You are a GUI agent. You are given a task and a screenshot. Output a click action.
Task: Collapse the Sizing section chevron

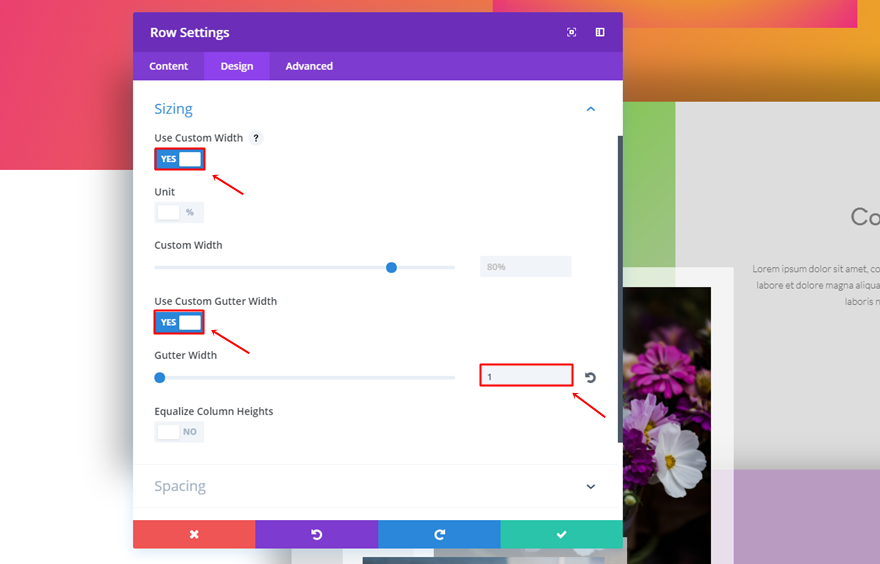pyautogui.click(x=590, y=109)
